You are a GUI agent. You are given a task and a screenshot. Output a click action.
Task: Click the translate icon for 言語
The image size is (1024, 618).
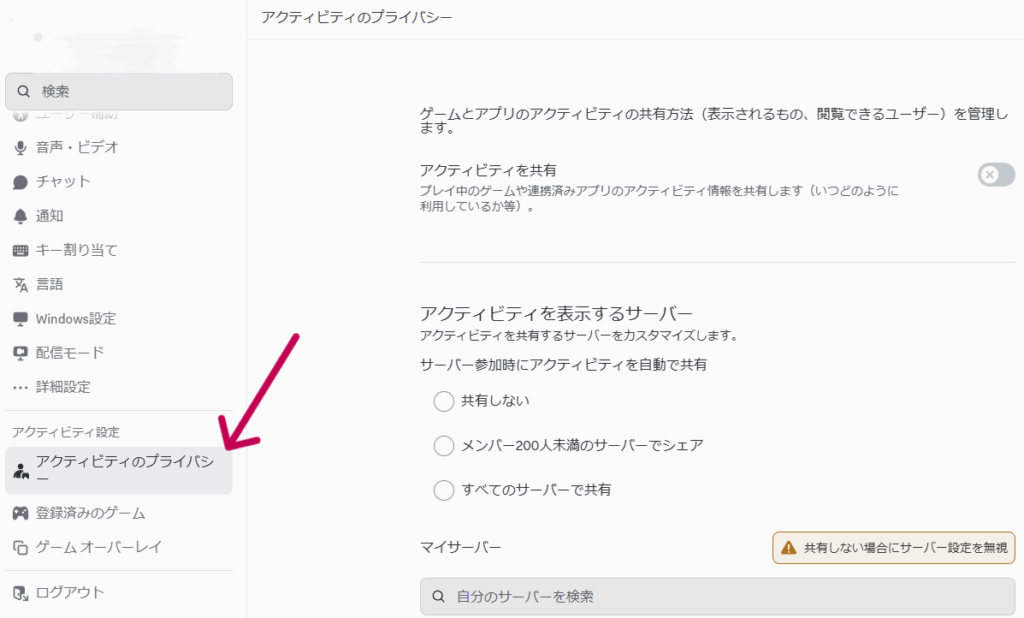click(x=20, y=285)
